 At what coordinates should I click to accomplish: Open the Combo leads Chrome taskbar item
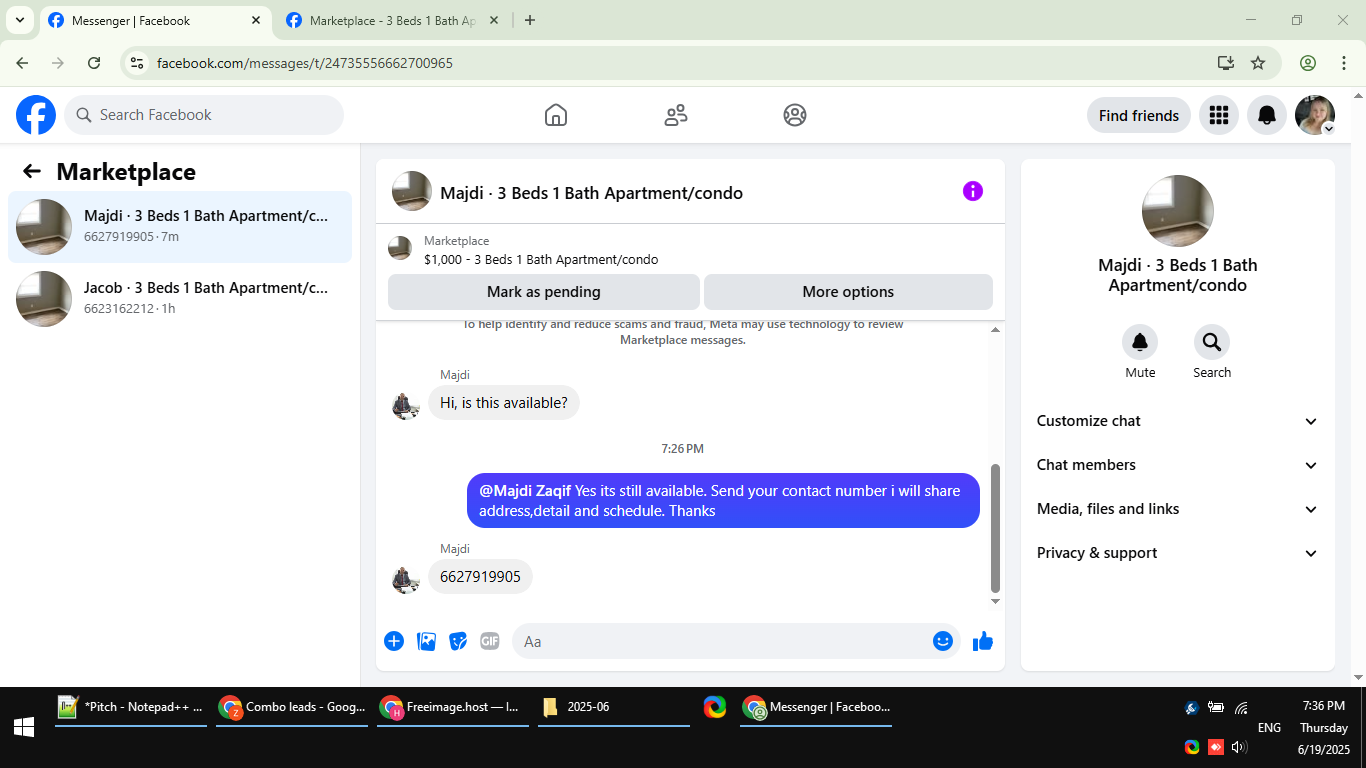[x=292, y=707]
